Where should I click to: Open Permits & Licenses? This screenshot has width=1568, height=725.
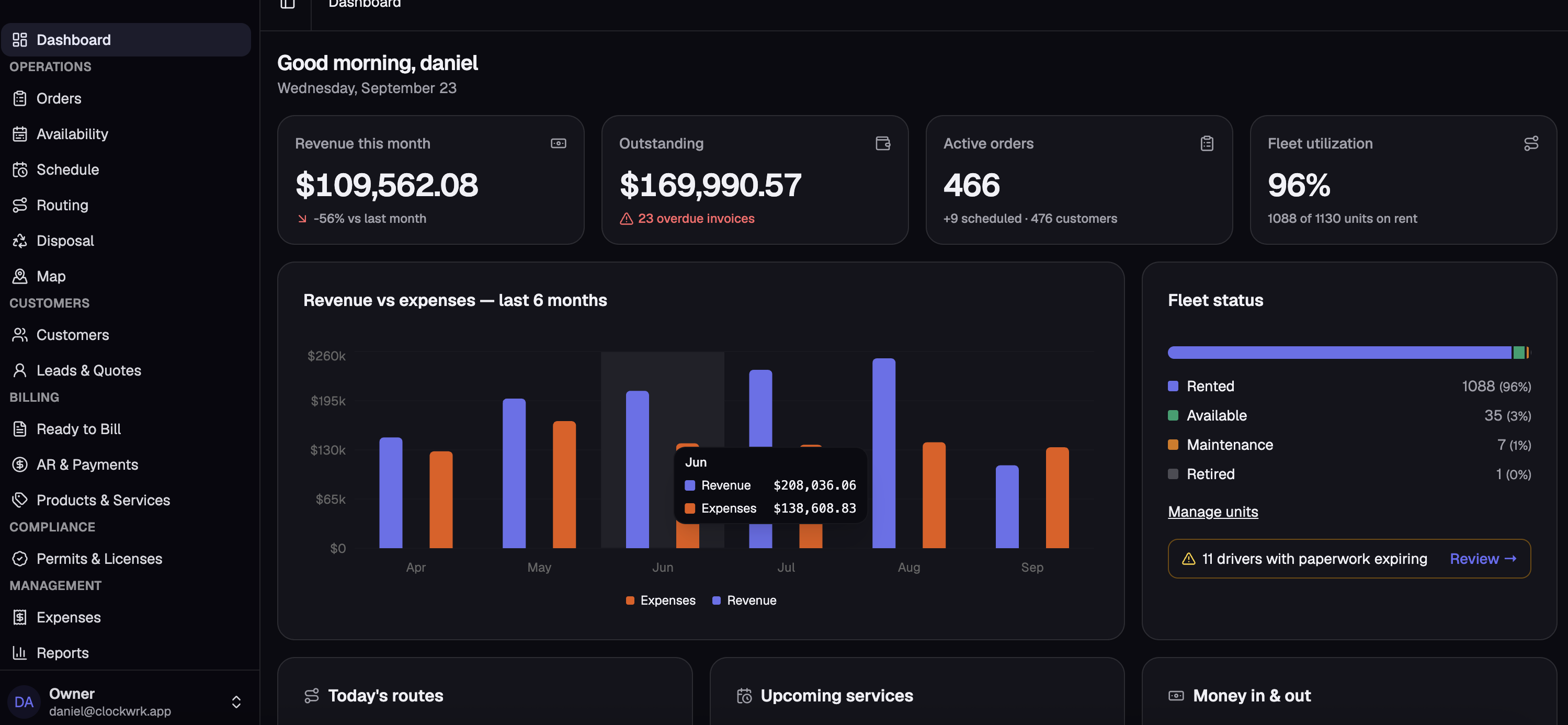coord(126,559)
